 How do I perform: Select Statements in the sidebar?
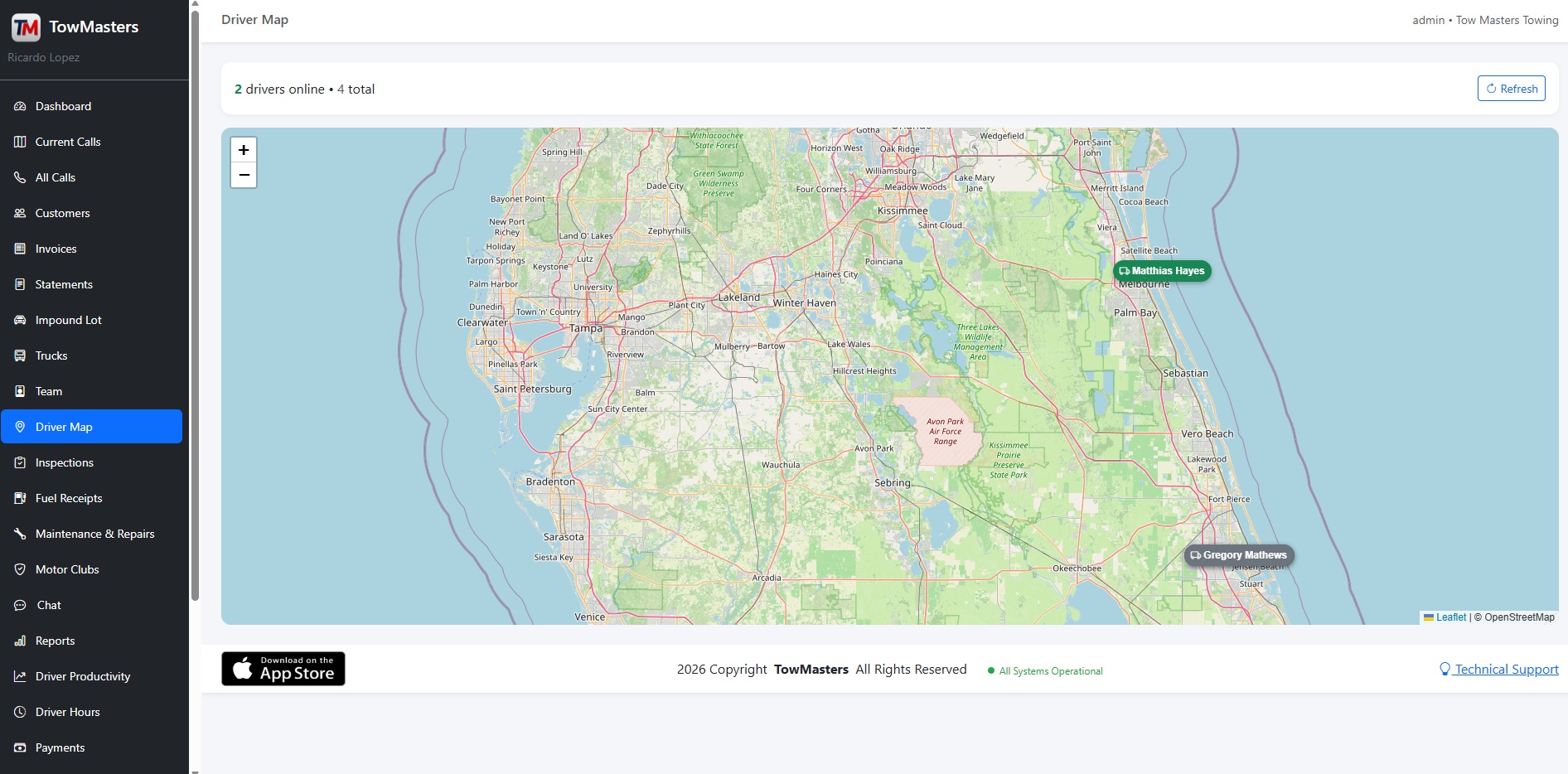(x=91, y=284)
